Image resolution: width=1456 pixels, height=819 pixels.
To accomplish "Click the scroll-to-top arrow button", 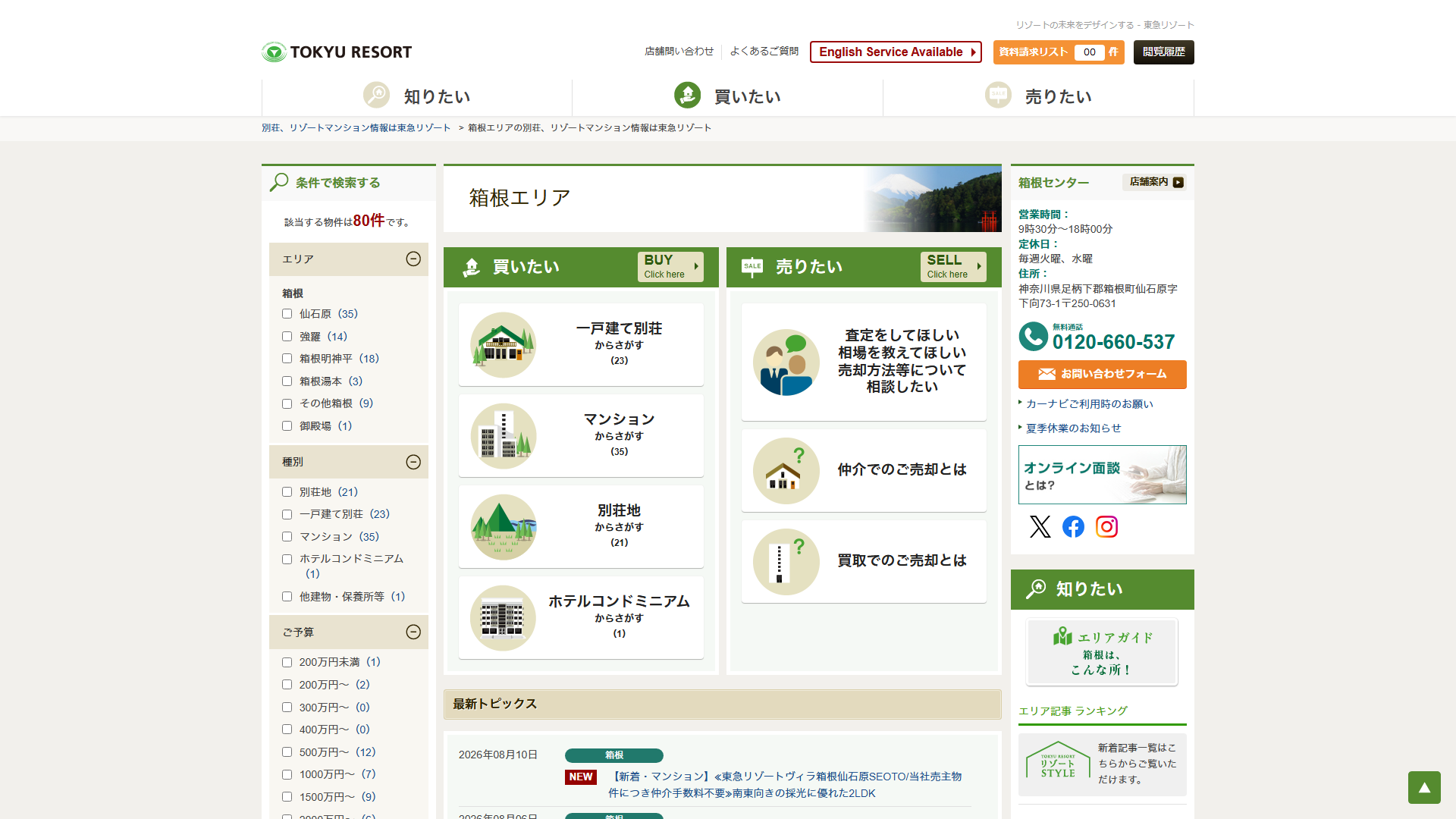I will [1424, 787].
